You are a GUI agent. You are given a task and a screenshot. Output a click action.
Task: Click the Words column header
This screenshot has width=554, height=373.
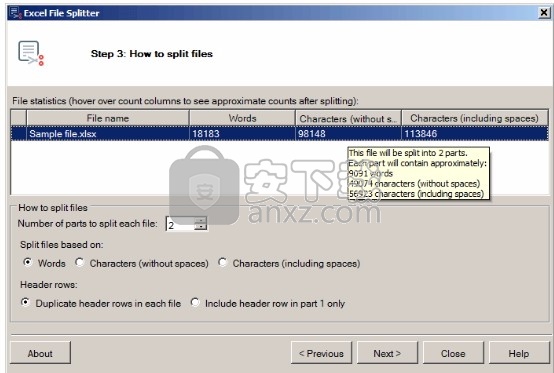pyautogui.click(x=242, y=118)
